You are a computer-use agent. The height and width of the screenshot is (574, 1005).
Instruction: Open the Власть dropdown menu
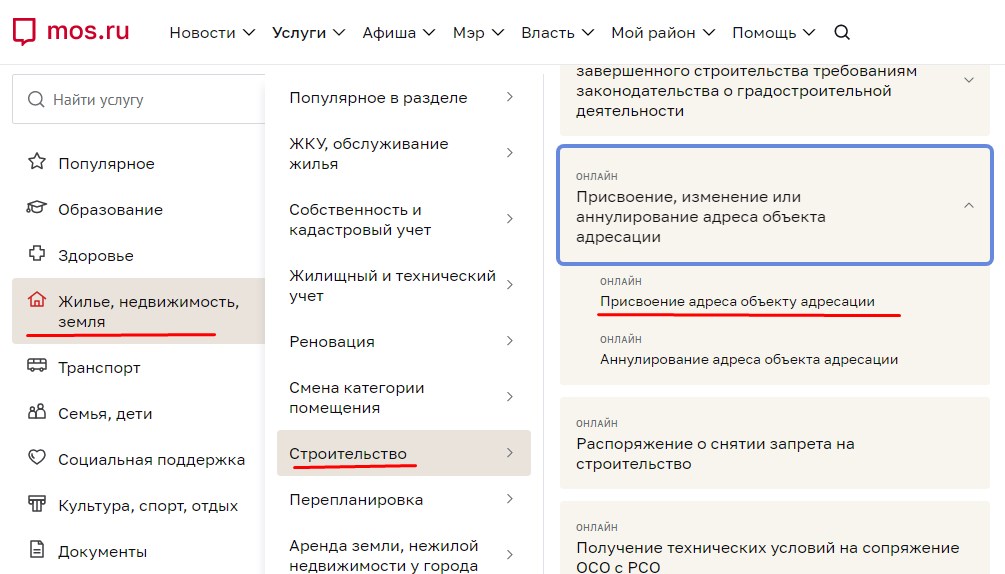pyautogui.click(x=558, y=33)
